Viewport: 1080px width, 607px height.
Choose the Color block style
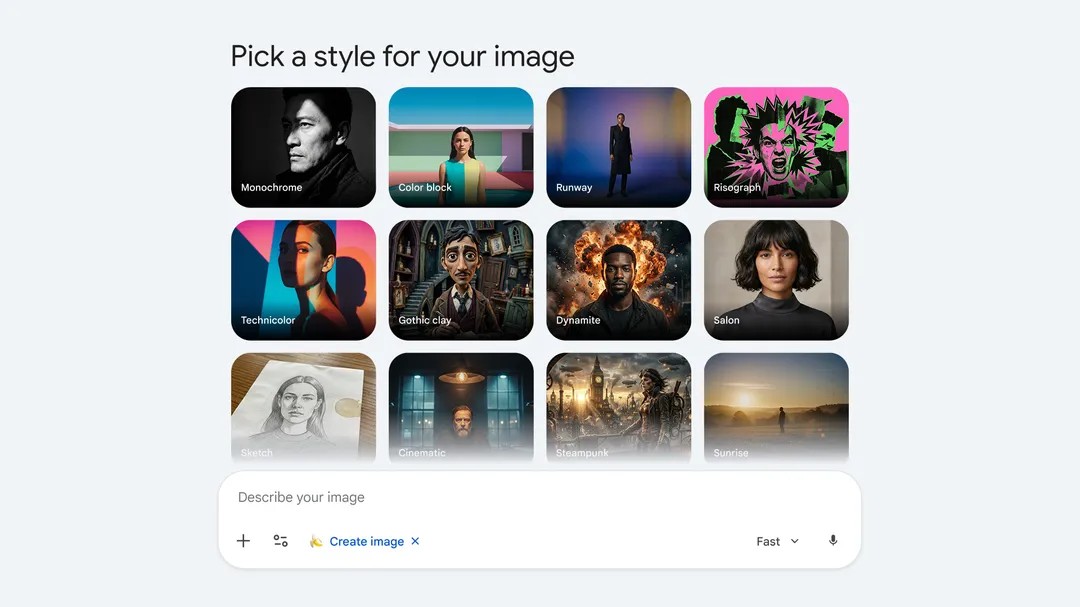[461, 147]
